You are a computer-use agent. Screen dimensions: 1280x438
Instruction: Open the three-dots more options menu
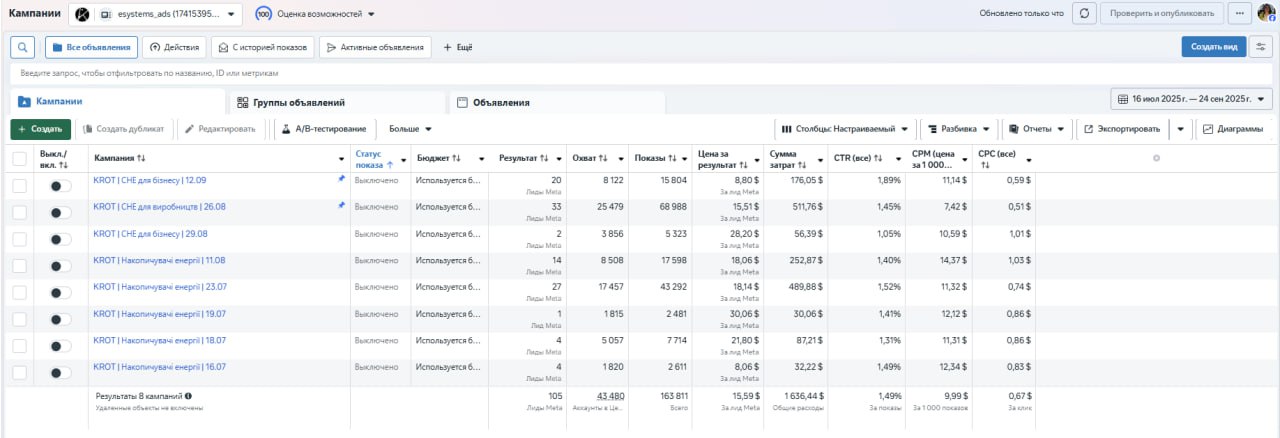tap(1240, 14)
